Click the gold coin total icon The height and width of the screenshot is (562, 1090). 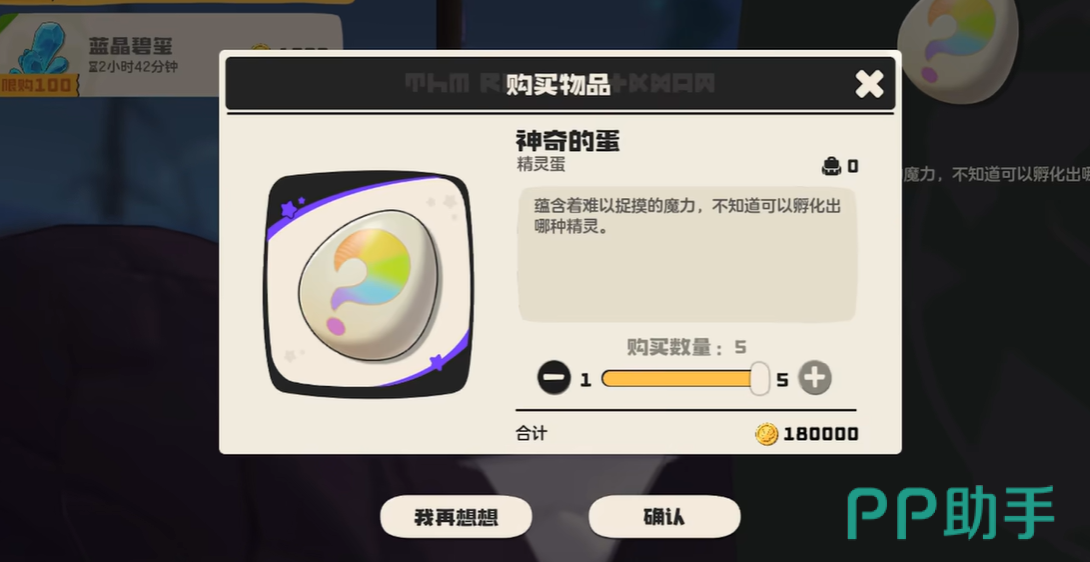pyautogui.click(x=766, y=435)
